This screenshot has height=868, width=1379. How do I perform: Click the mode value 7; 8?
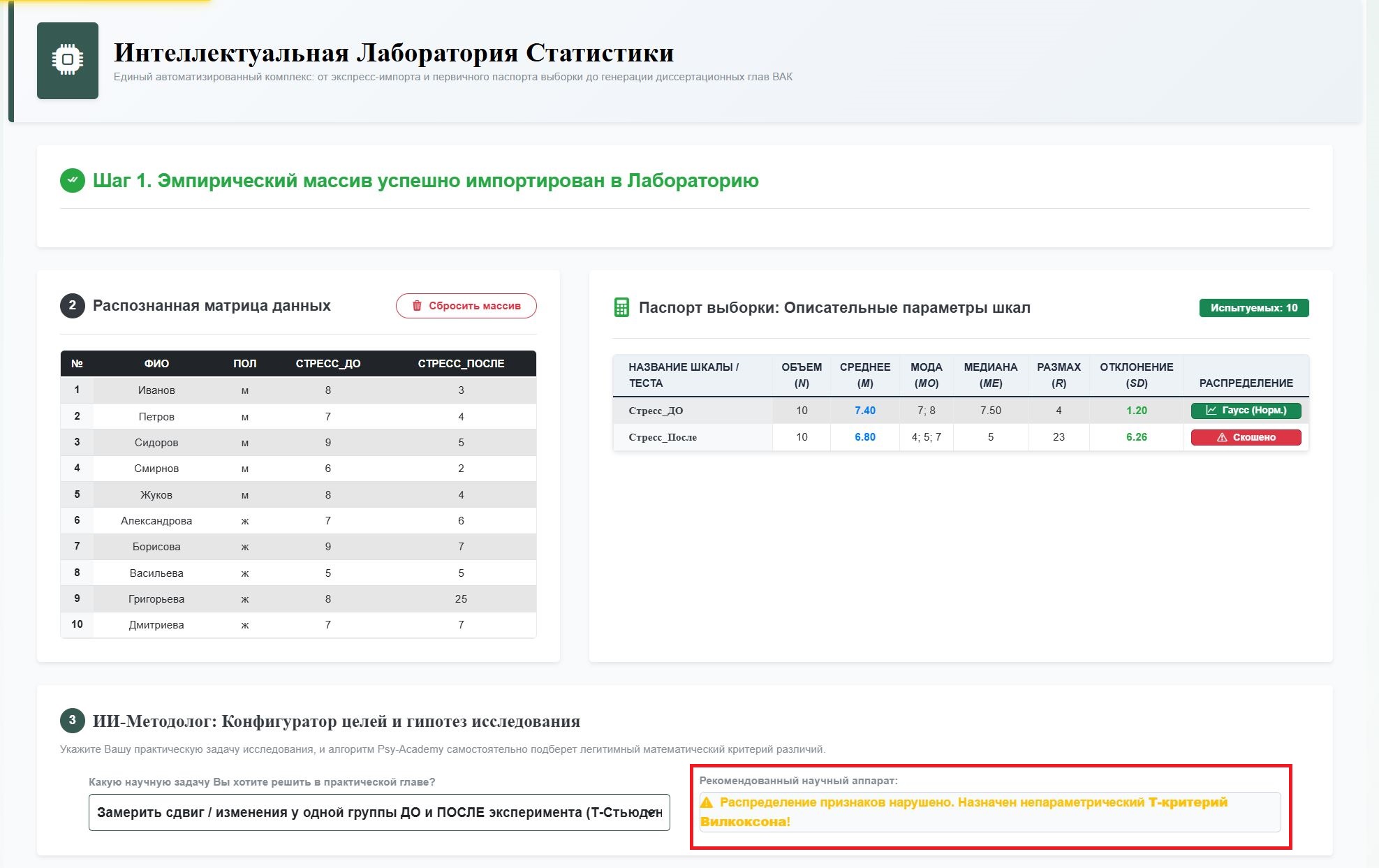pos(927,411)
